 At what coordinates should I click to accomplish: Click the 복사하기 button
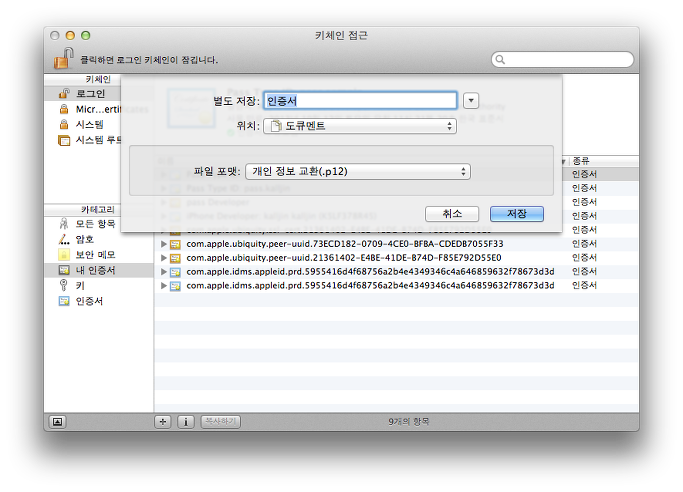pyautogui.click(x=220, y=421)
